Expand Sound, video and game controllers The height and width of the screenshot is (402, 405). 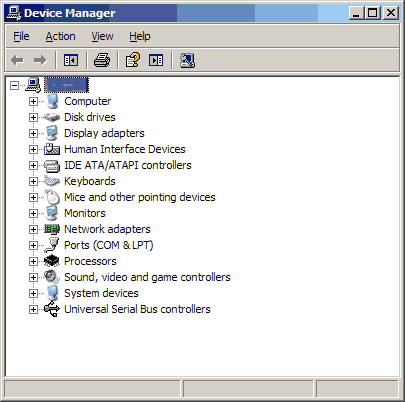coord(33,277)
